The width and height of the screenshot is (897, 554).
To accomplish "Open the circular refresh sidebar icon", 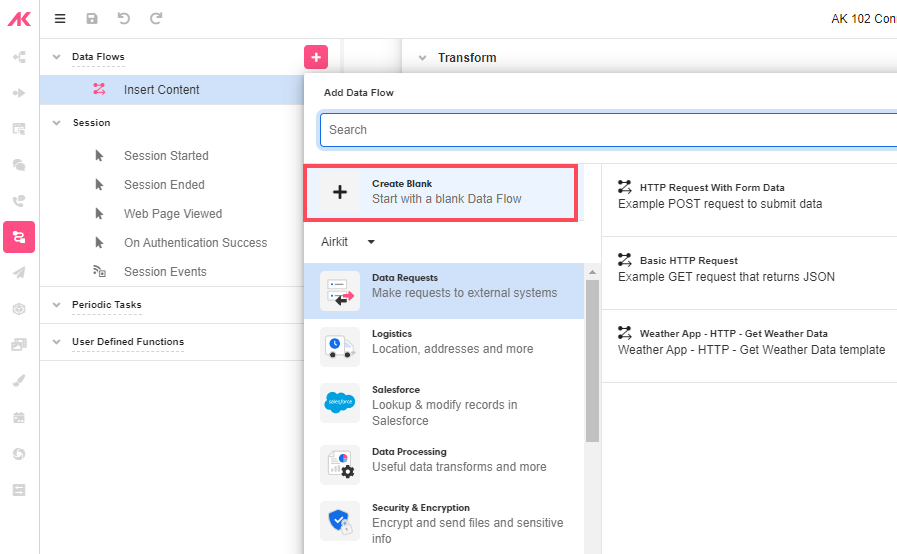I will point(19,454).
